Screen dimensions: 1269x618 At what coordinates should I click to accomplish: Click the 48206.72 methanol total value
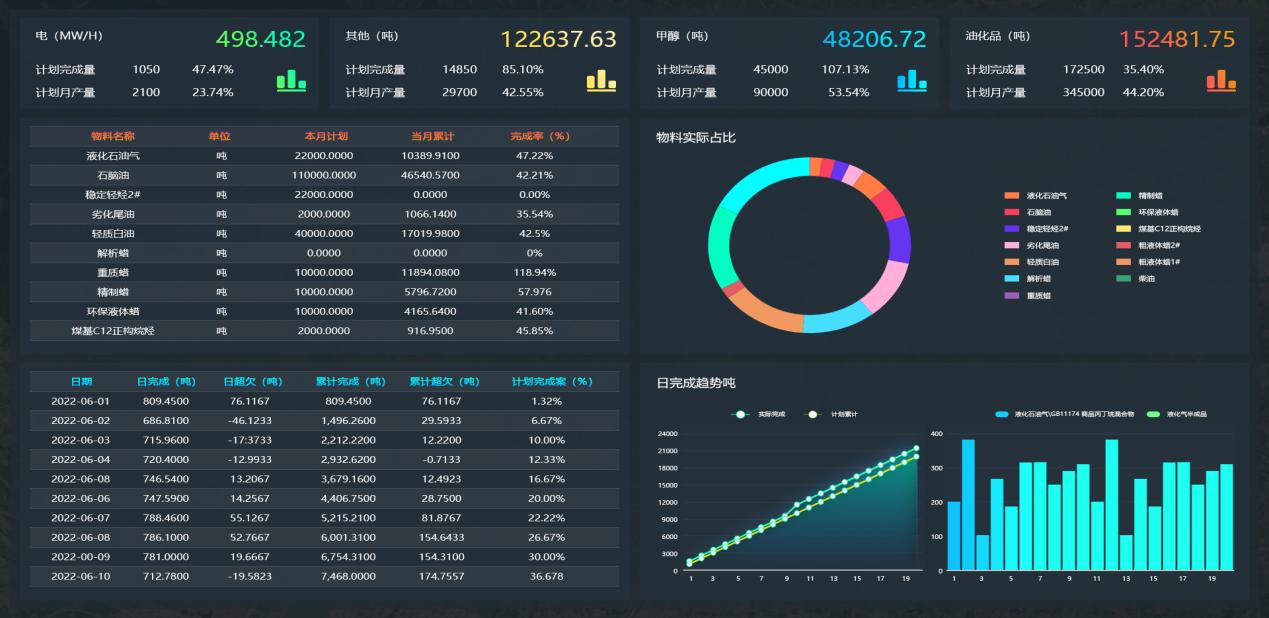[873, 39]
